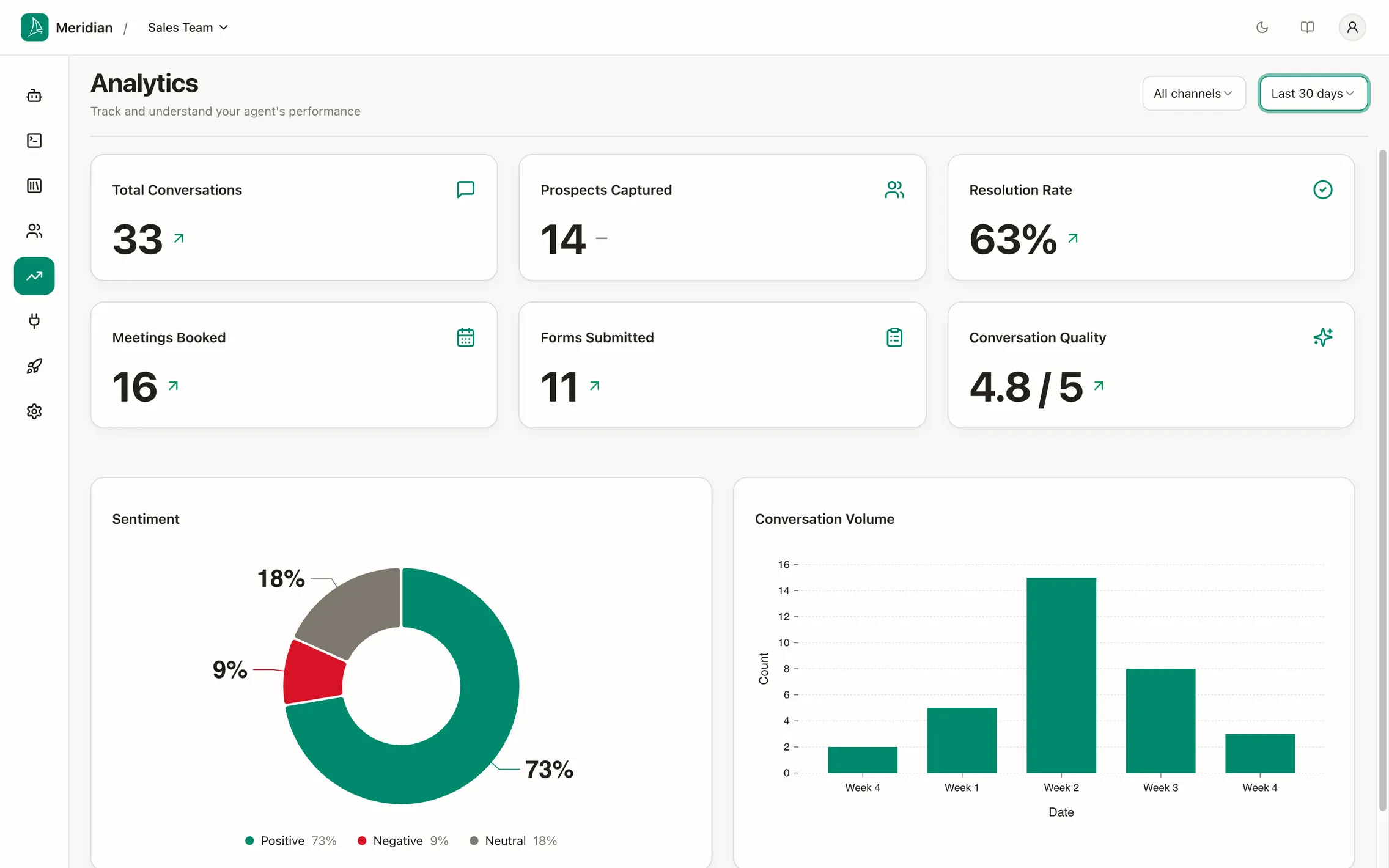Click the Week 2 axis label
Viewport: 1389px width, 868px height.
pos(1061,787)
